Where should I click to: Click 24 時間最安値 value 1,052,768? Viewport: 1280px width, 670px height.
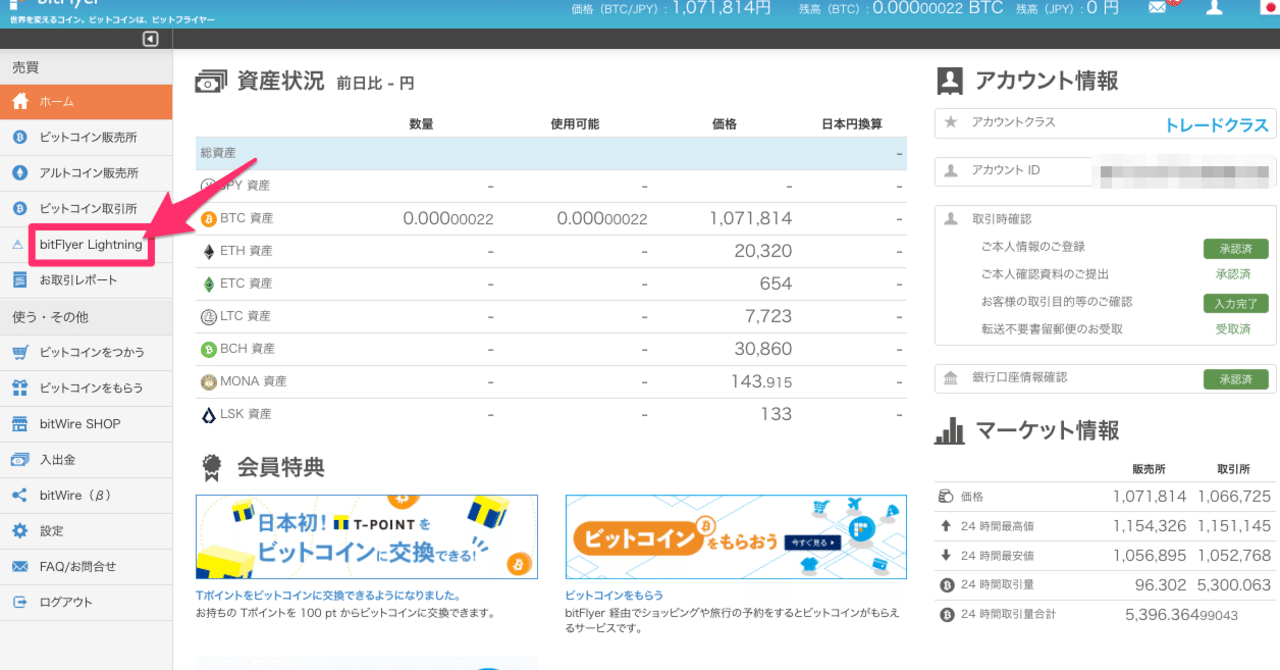(x=1235, y=556)
